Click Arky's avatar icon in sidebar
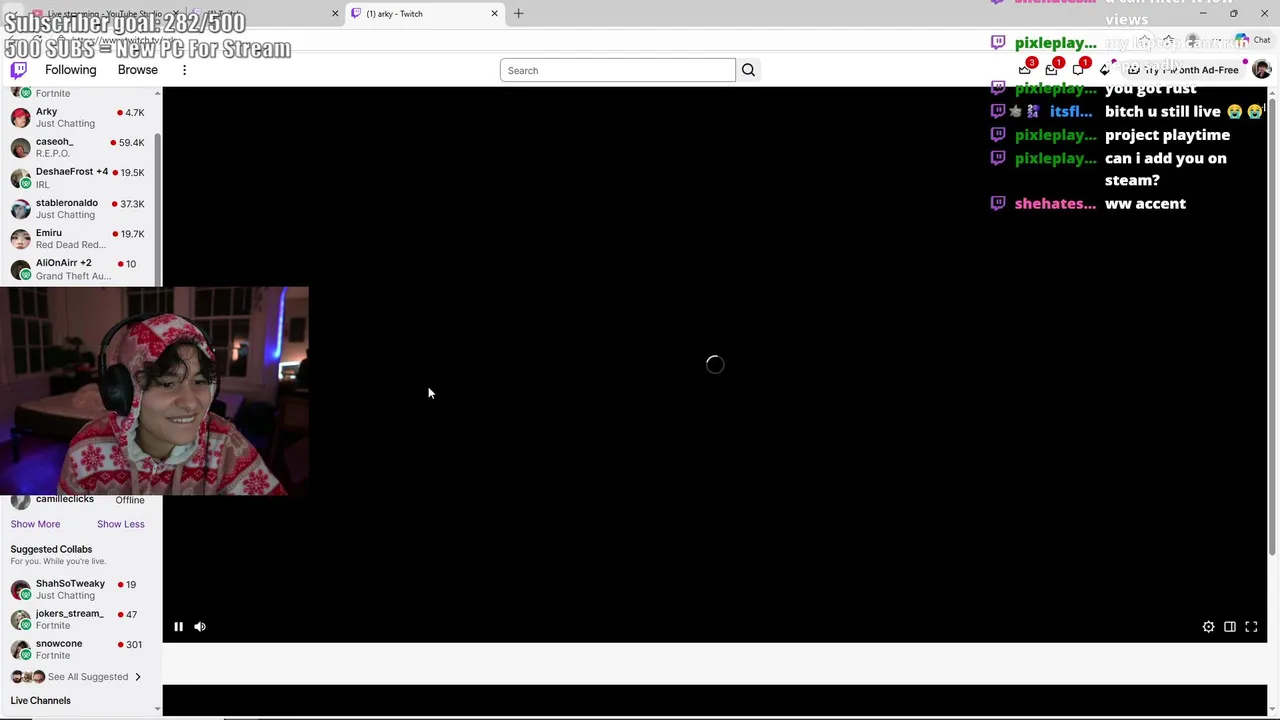 point(20,117)
